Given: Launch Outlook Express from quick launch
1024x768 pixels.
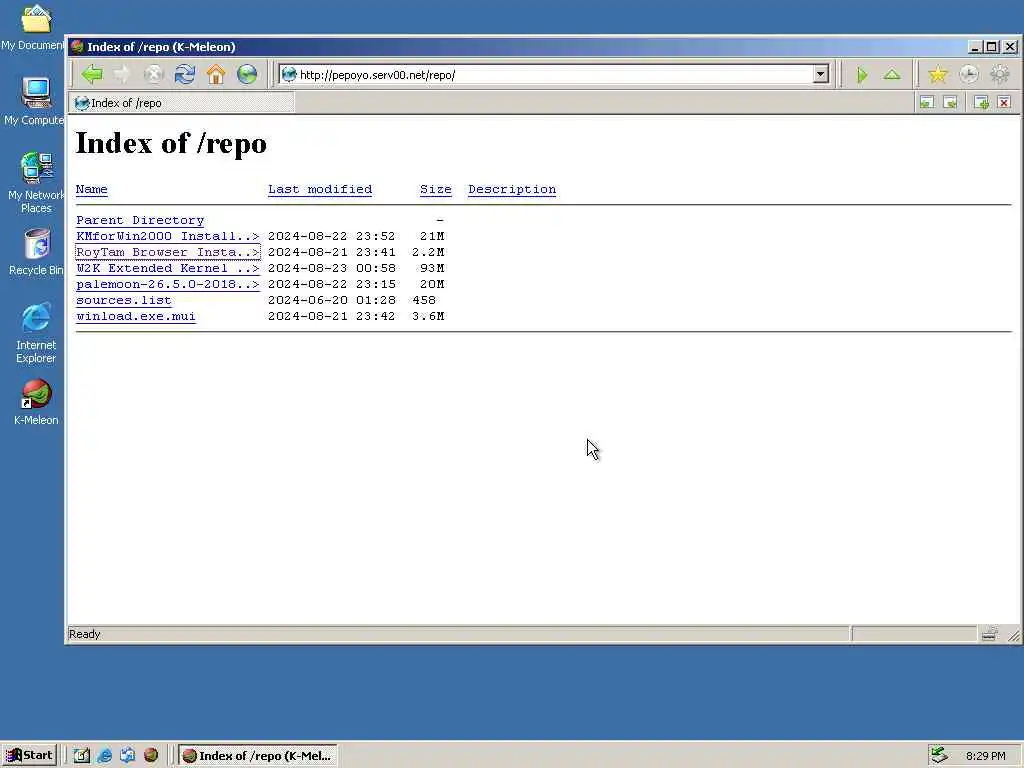Looking at the screenshot, I should (x=127, y=756).
